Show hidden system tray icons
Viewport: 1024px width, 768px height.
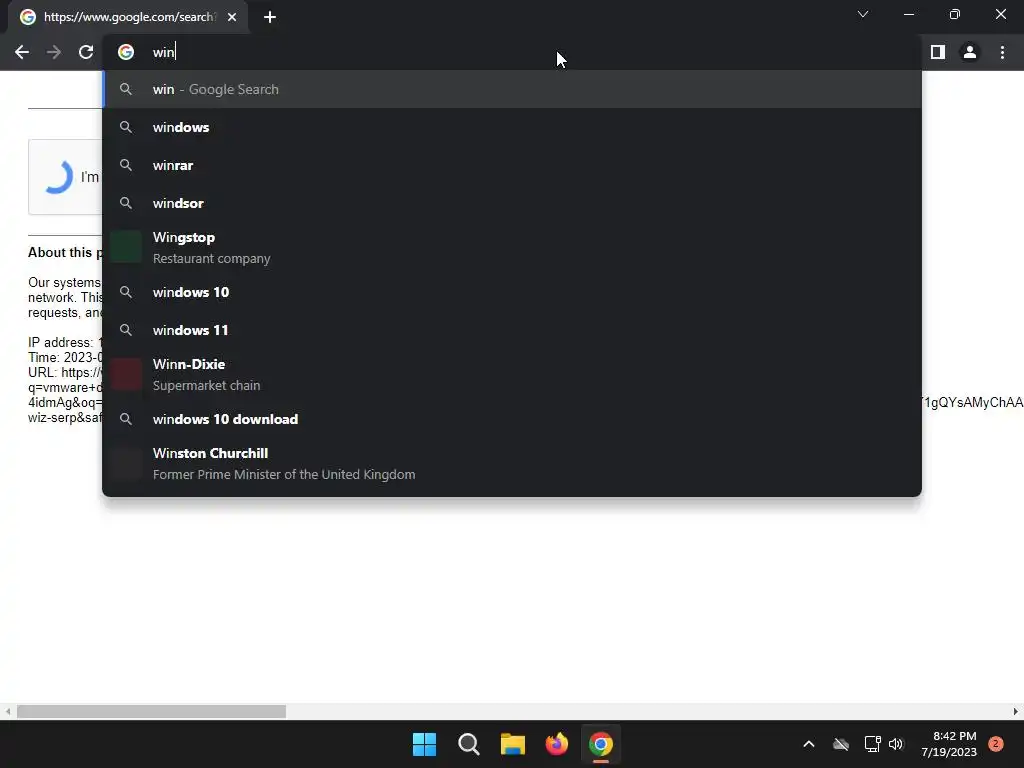tap(808, 744)
